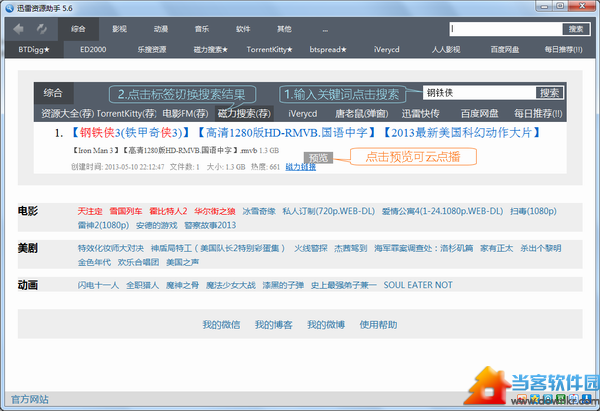Screen dimensions: 600x411
Task: Click the help guide image banner
Action: [x=300, y=127]
